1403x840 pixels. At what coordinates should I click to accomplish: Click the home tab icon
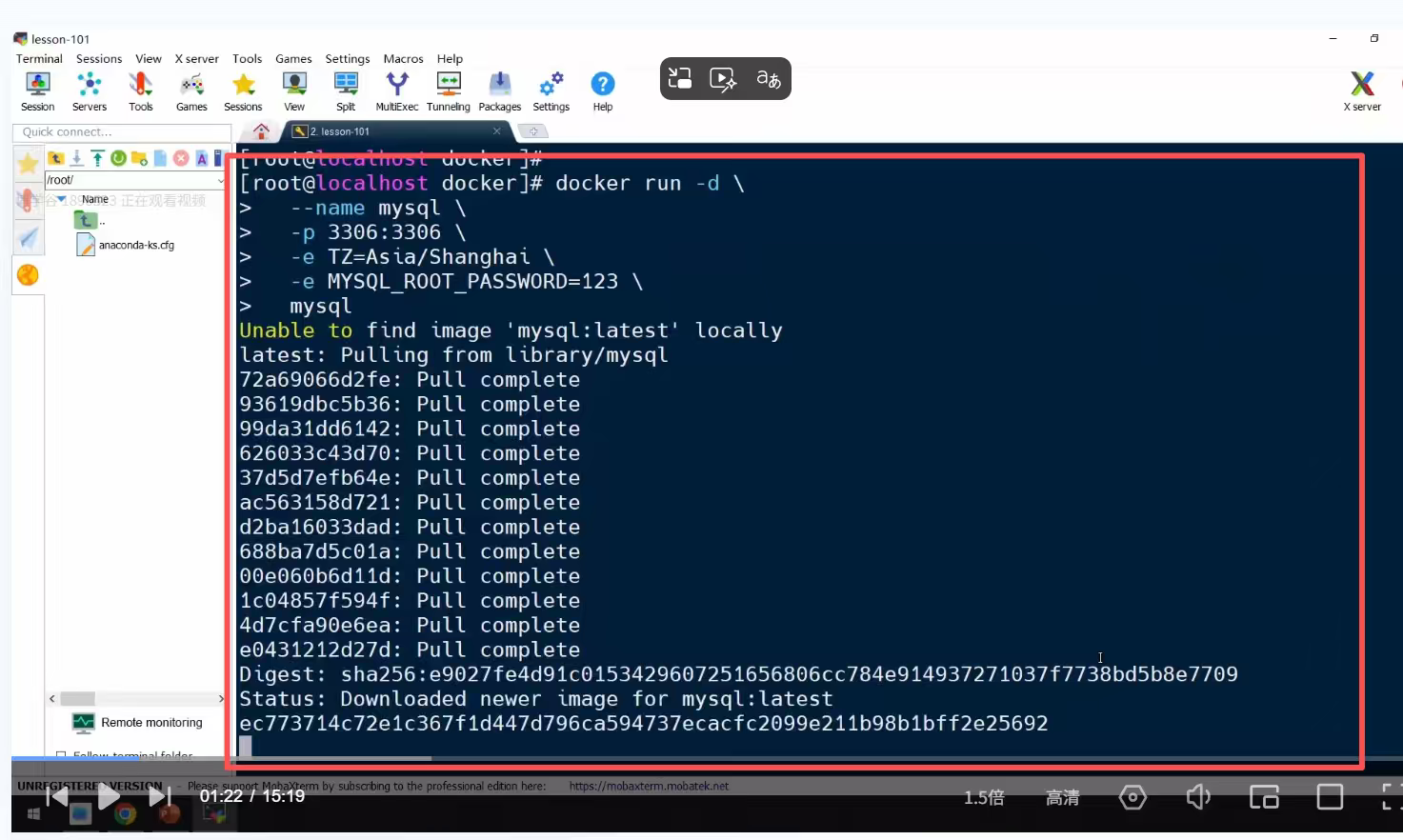(261, 131)
